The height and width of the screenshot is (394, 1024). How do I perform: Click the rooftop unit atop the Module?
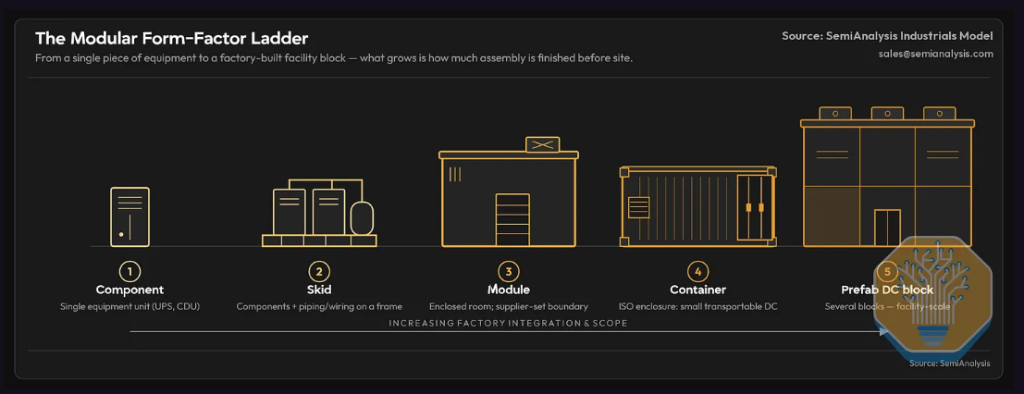[543, 144]
